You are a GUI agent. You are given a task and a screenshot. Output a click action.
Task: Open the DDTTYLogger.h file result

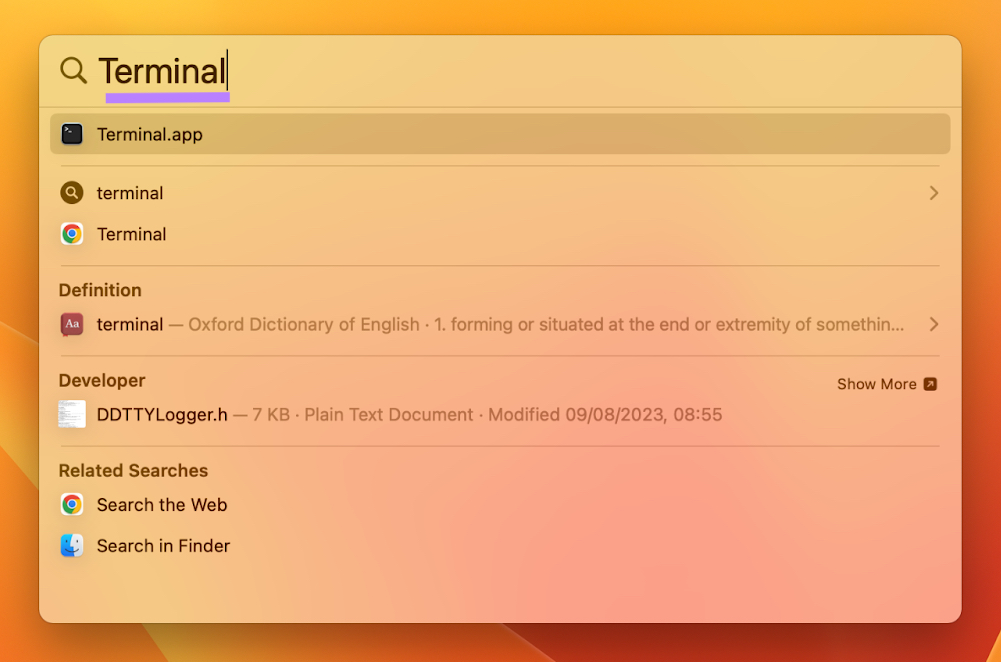409,415
